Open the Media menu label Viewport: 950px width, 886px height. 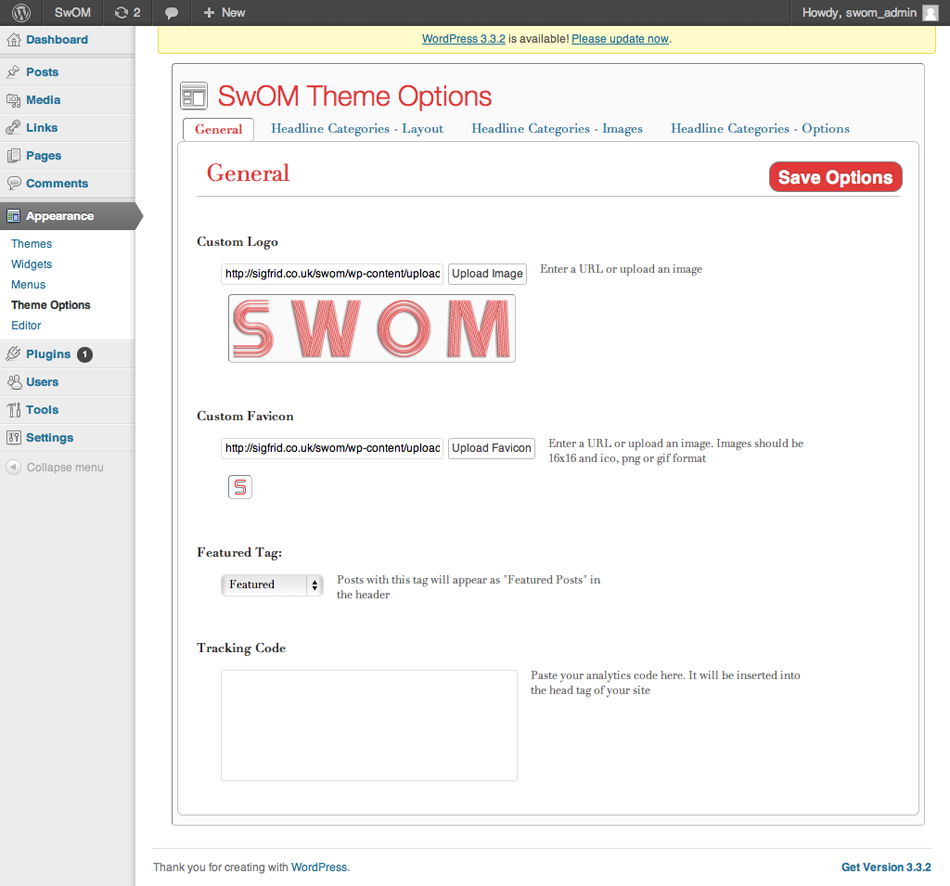[x=43, y=100]
